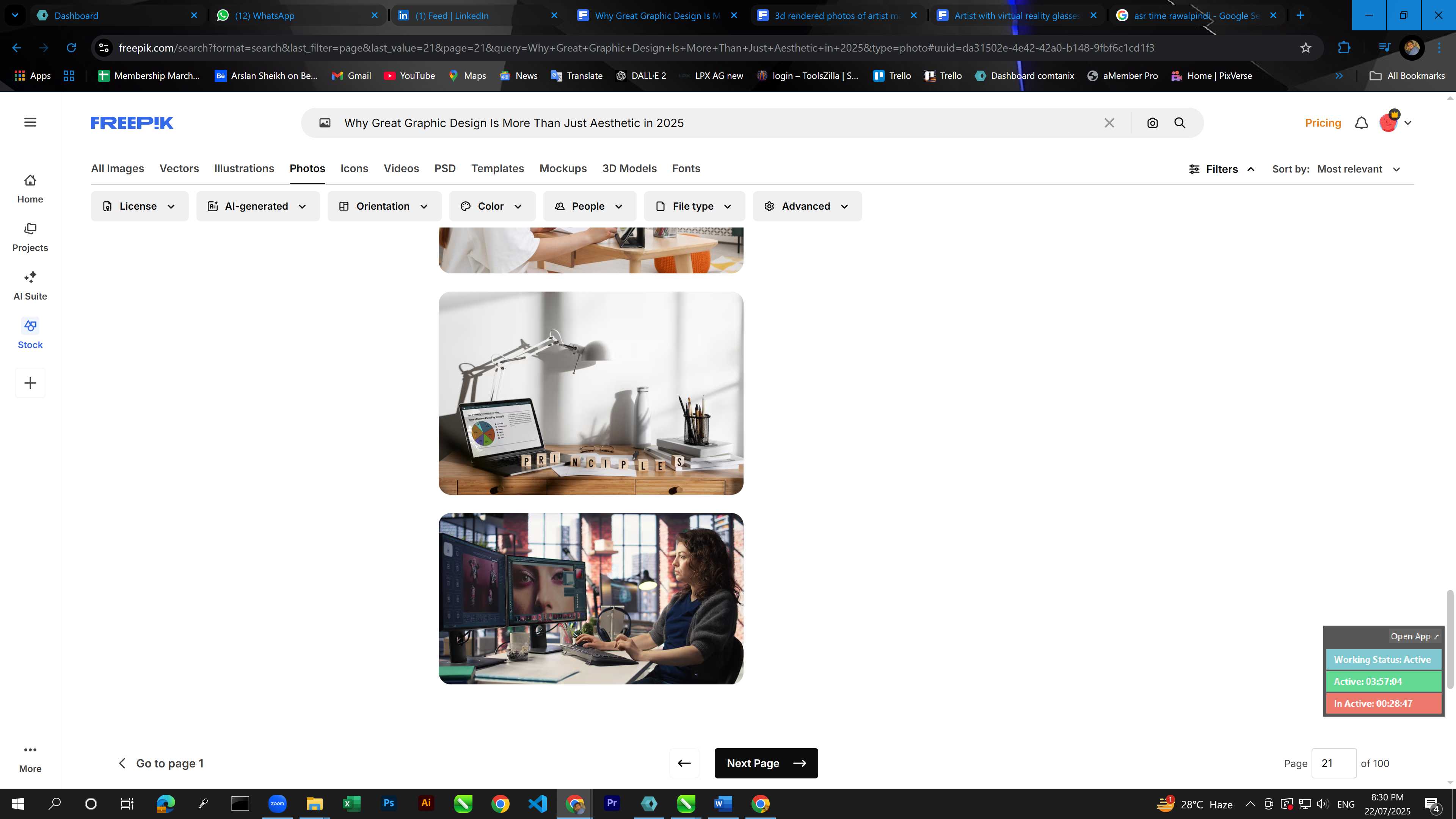The width and height of the screenshot is (1456, 819).
Task: Open a new browser tab
Action: click(1300, 15)
